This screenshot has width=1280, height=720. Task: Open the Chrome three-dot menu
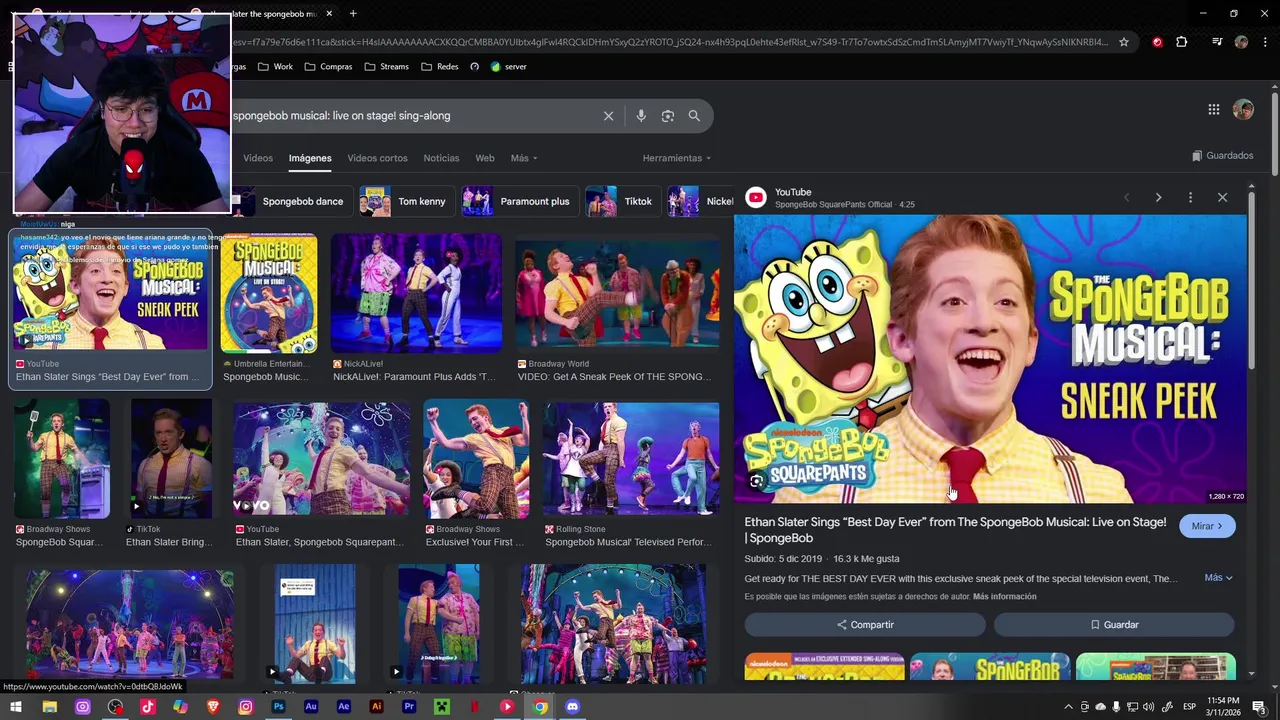click(x=1265, y=42)
